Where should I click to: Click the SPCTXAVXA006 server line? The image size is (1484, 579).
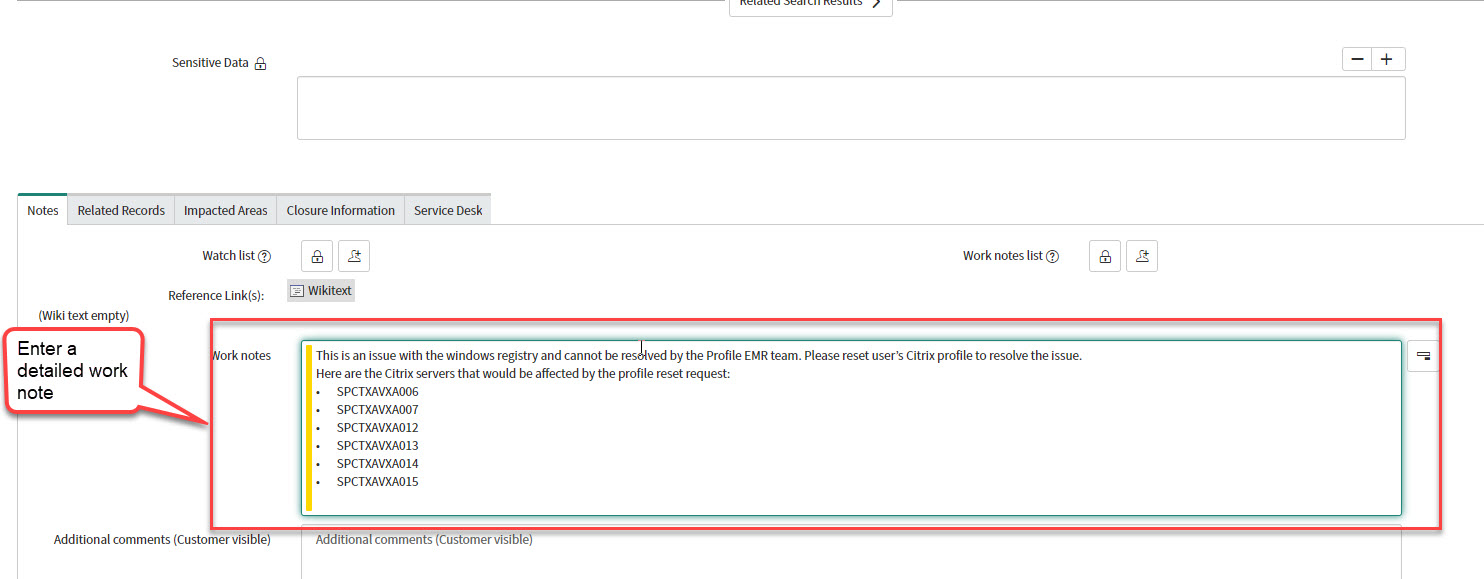[377, 392]
